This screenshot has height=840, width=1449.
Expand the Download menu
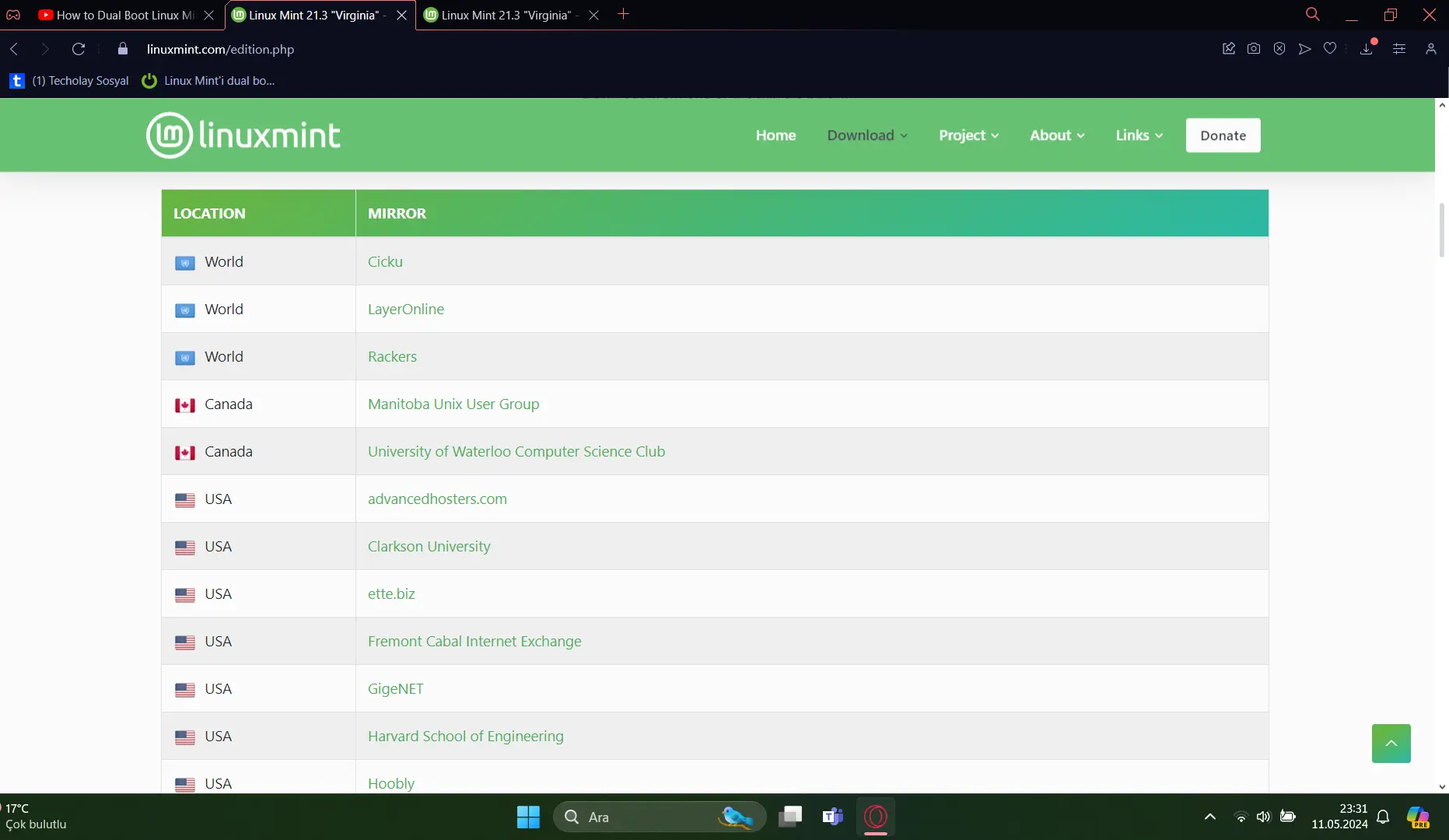pyautogui.click(x=867, y=135)
